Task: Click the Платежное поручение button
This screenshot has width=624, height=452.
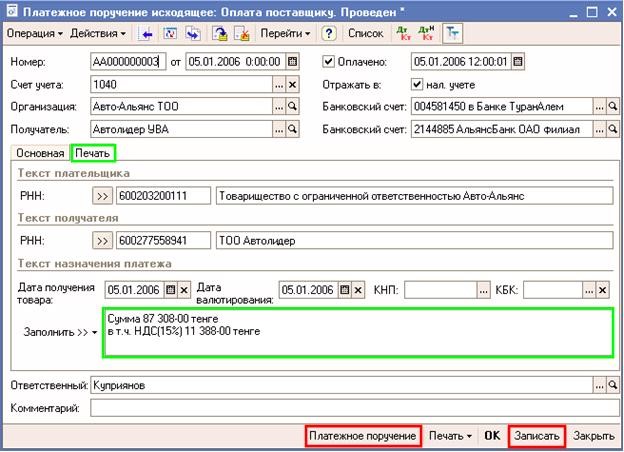Action: coord(362,437)
